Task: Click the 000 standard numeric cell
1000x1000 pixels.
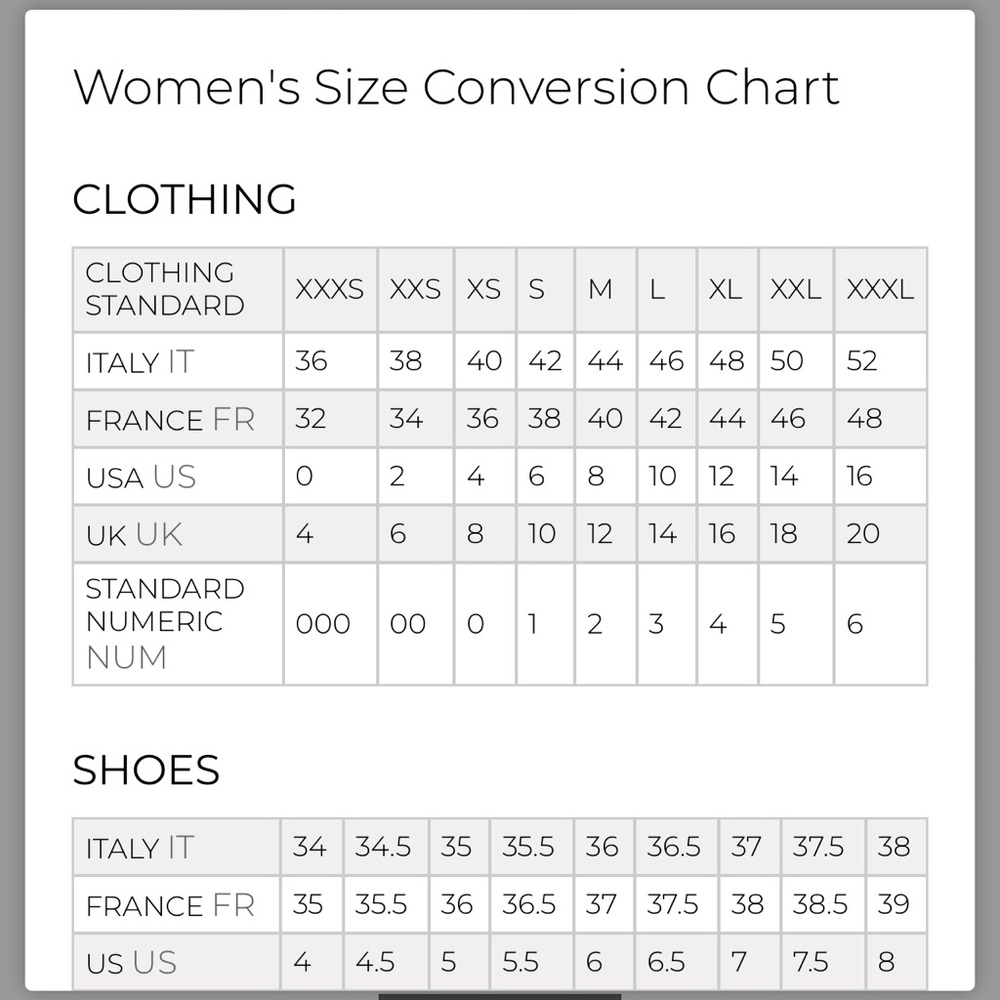Action: [x=330, y=624]
